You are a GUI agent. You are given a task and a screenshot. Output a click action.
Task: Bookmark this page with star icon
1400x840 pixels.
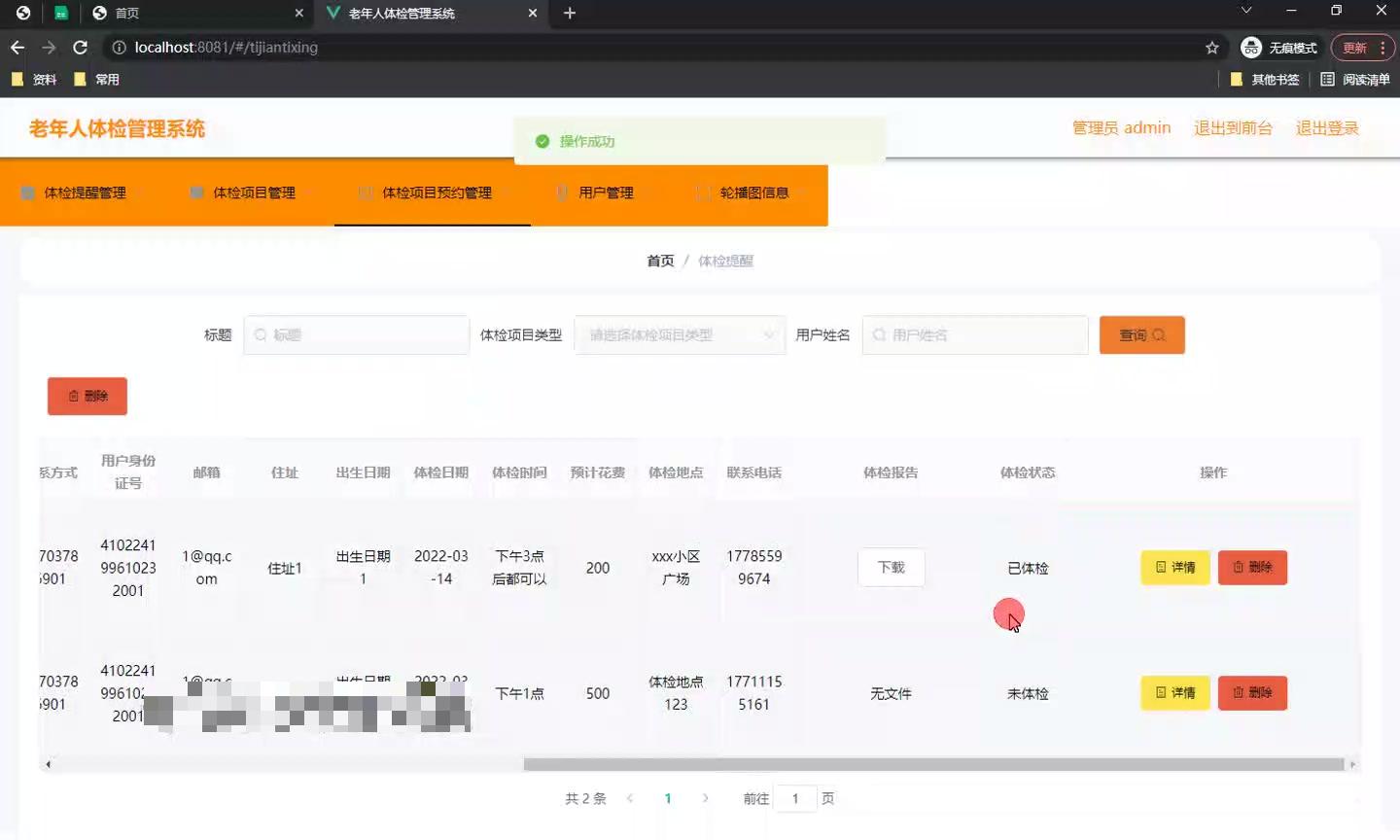pos(1212,48)
